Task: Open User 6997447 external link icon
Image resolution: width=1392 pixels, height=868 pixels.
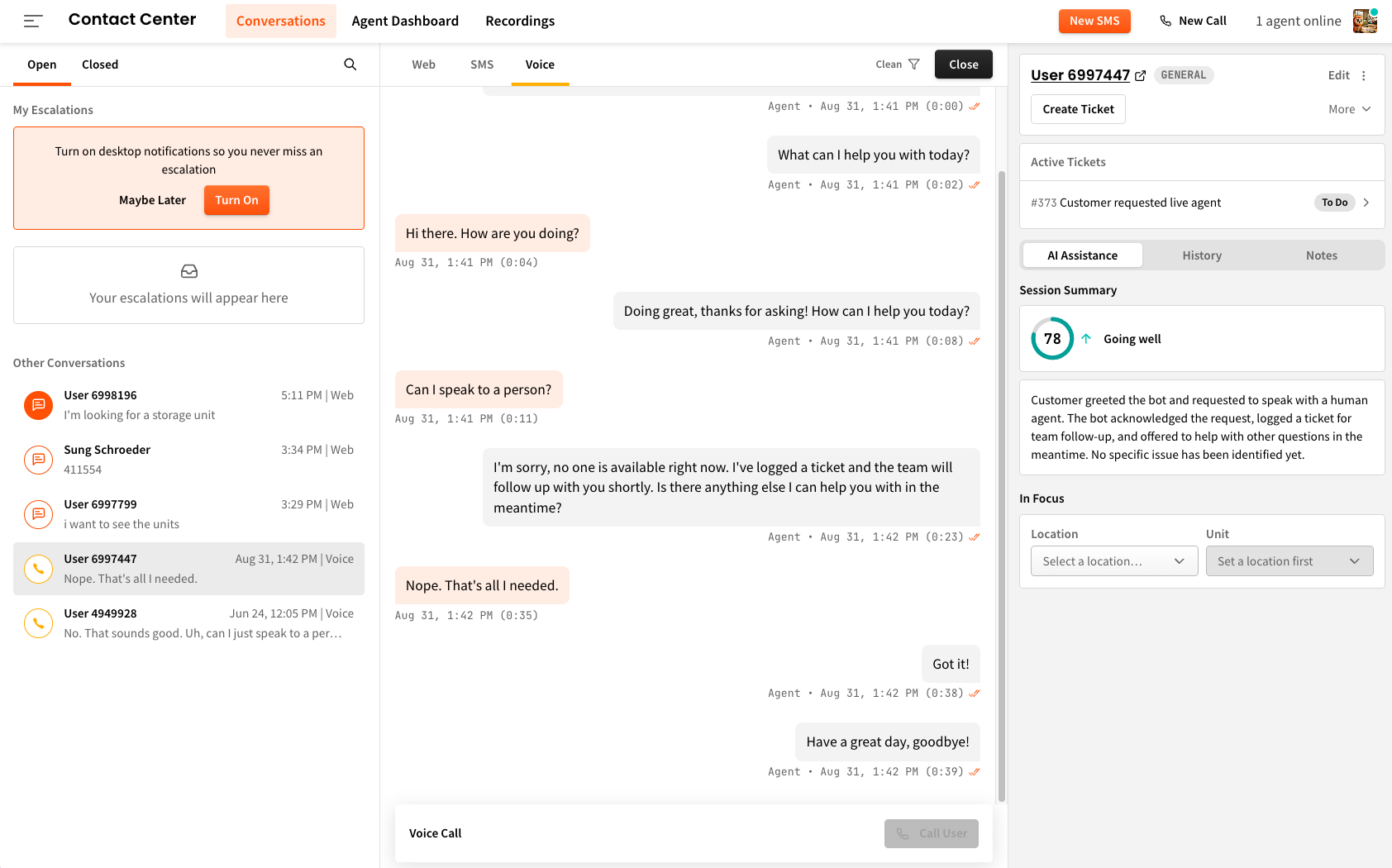Action: [x=1141, y=75]
